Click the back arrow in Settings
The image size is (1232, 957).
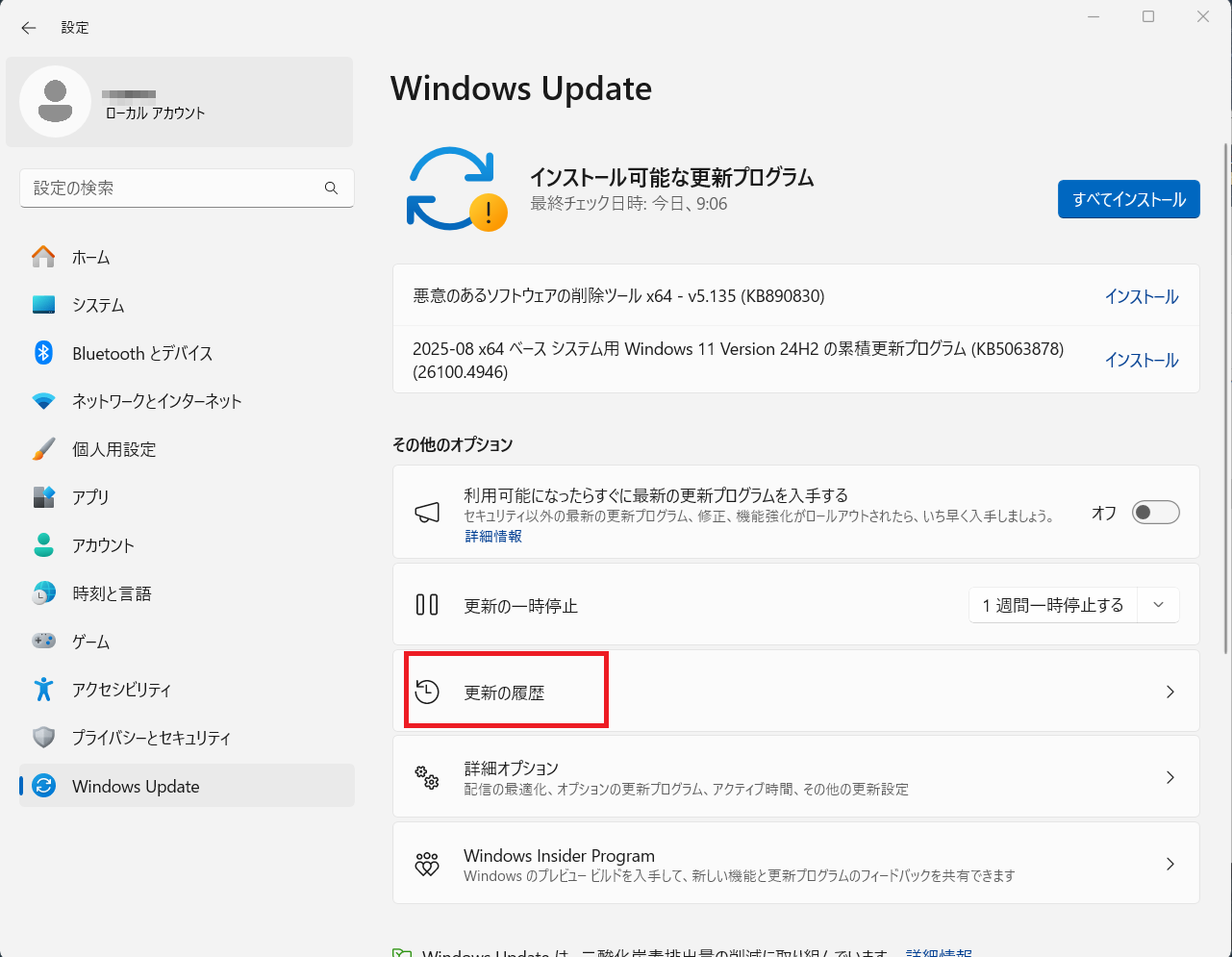29,28
